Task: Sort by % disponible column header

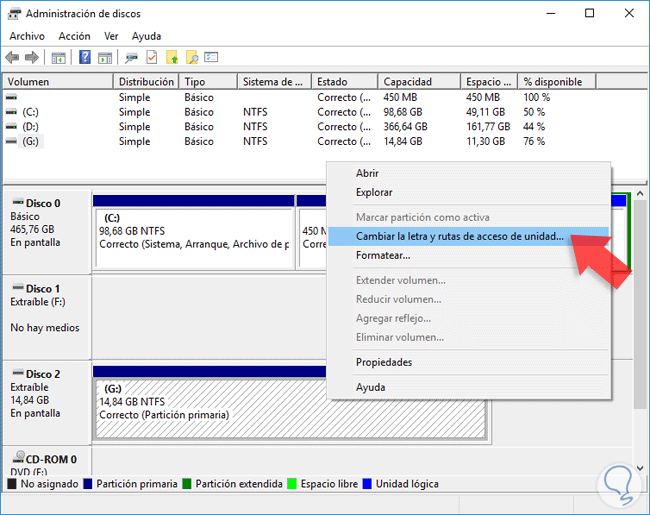Action: click(557, 82)
